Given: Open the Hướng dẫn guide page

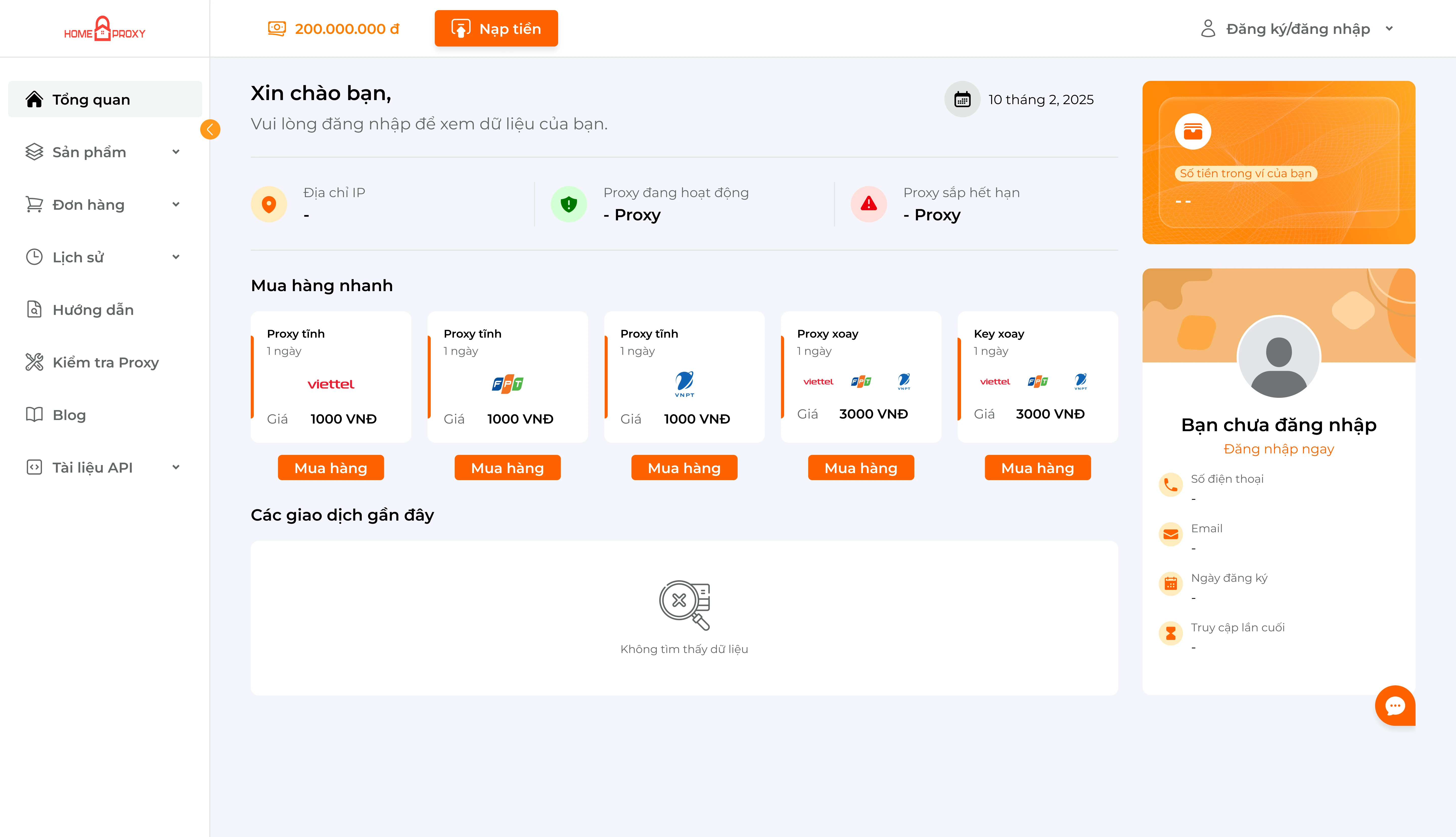Looking at the screenshot, I should (93, 310).
